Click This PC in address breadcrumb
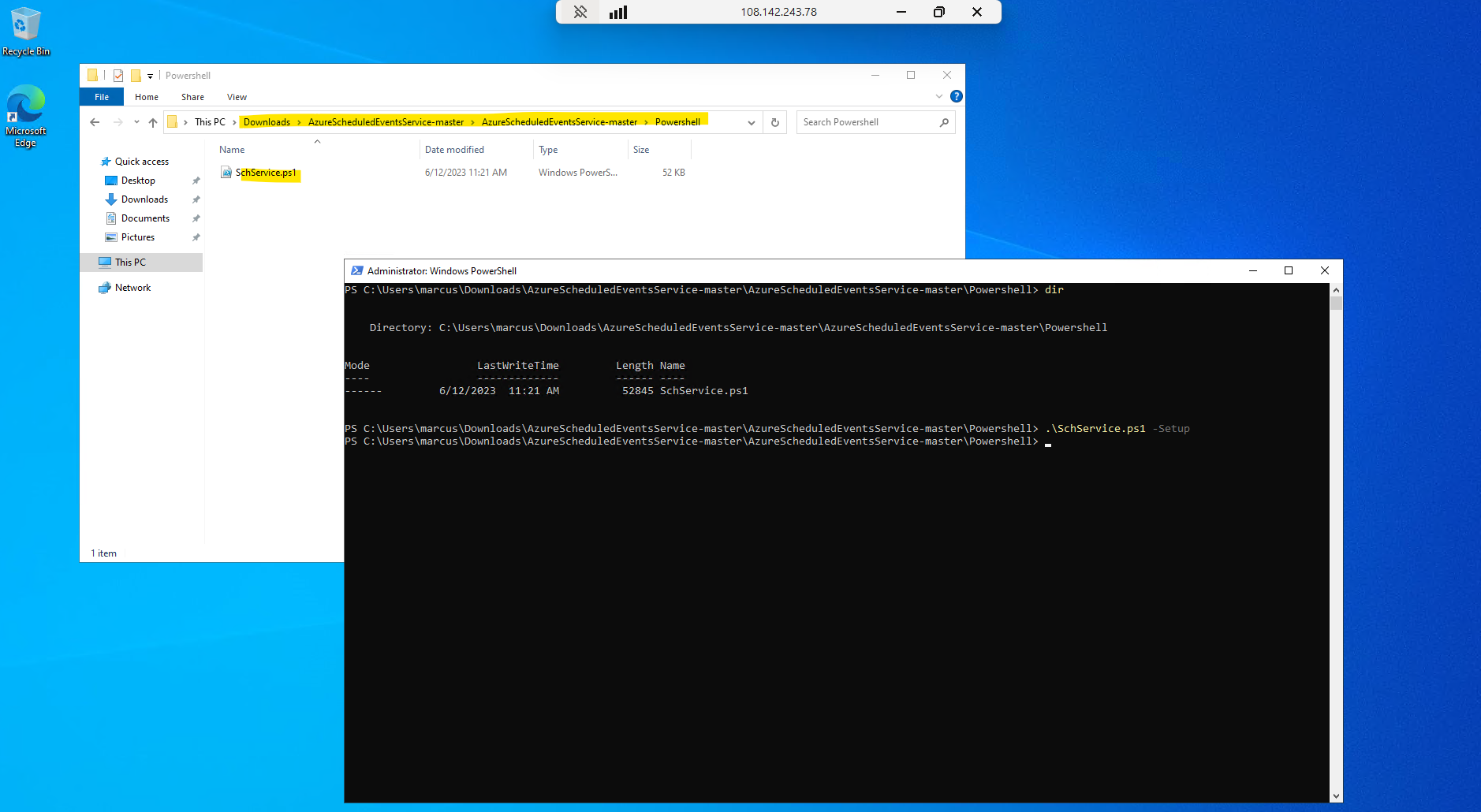Image resolution: width=1481 pixels, height=812 pixels. (210, 122)
